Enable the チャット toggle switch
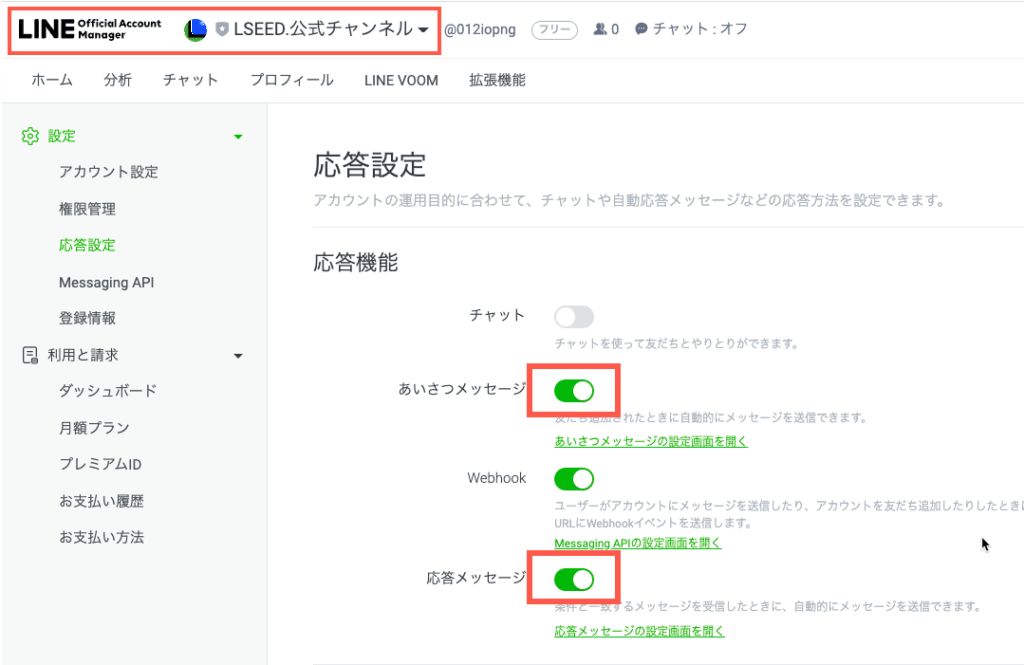Viewport: 1024px width, 665px height. (574, 317)
